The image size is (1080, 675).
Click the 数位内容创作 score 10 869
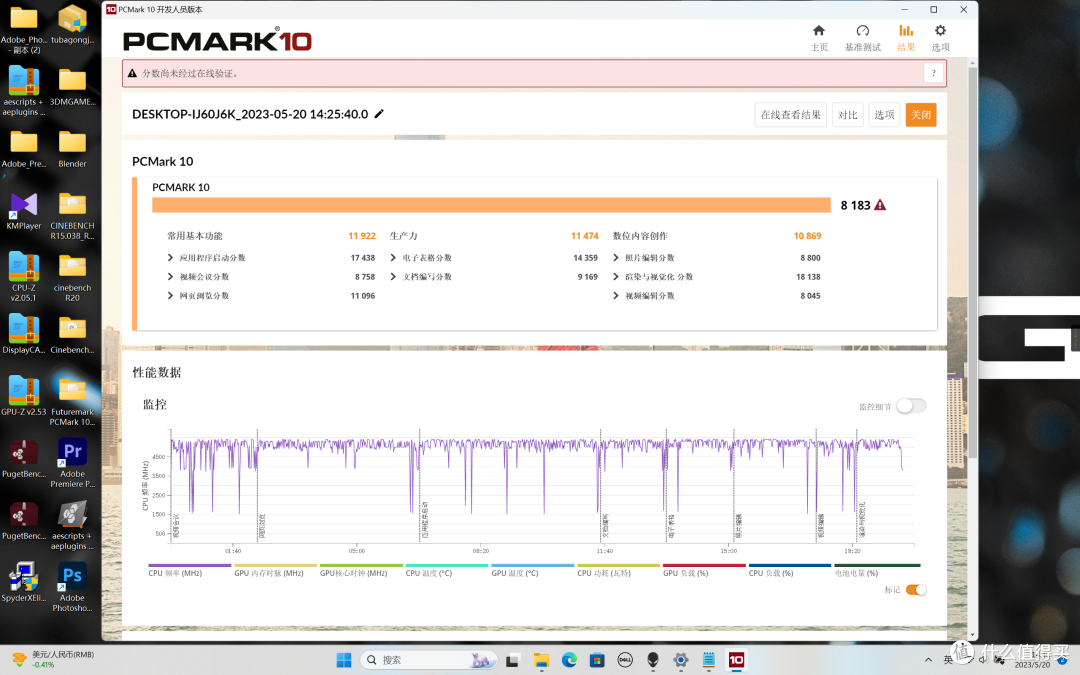point(807,236)
